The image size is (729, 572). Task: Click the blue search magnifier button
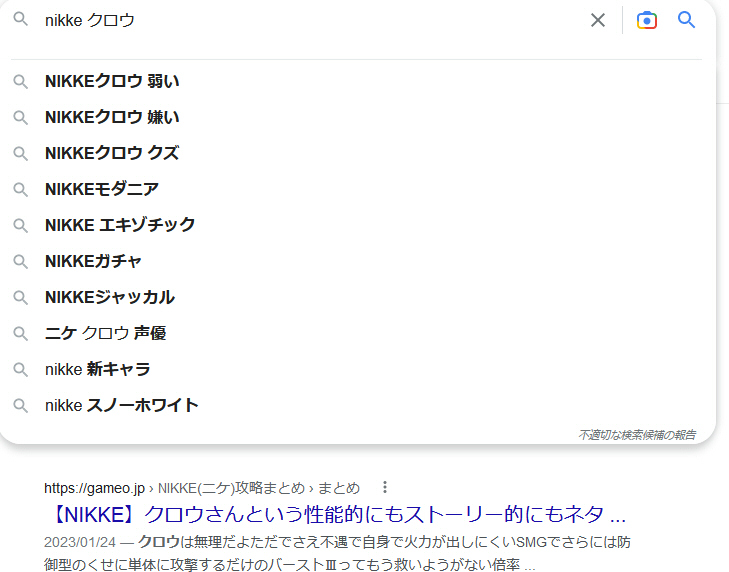[x=686, y=20]
